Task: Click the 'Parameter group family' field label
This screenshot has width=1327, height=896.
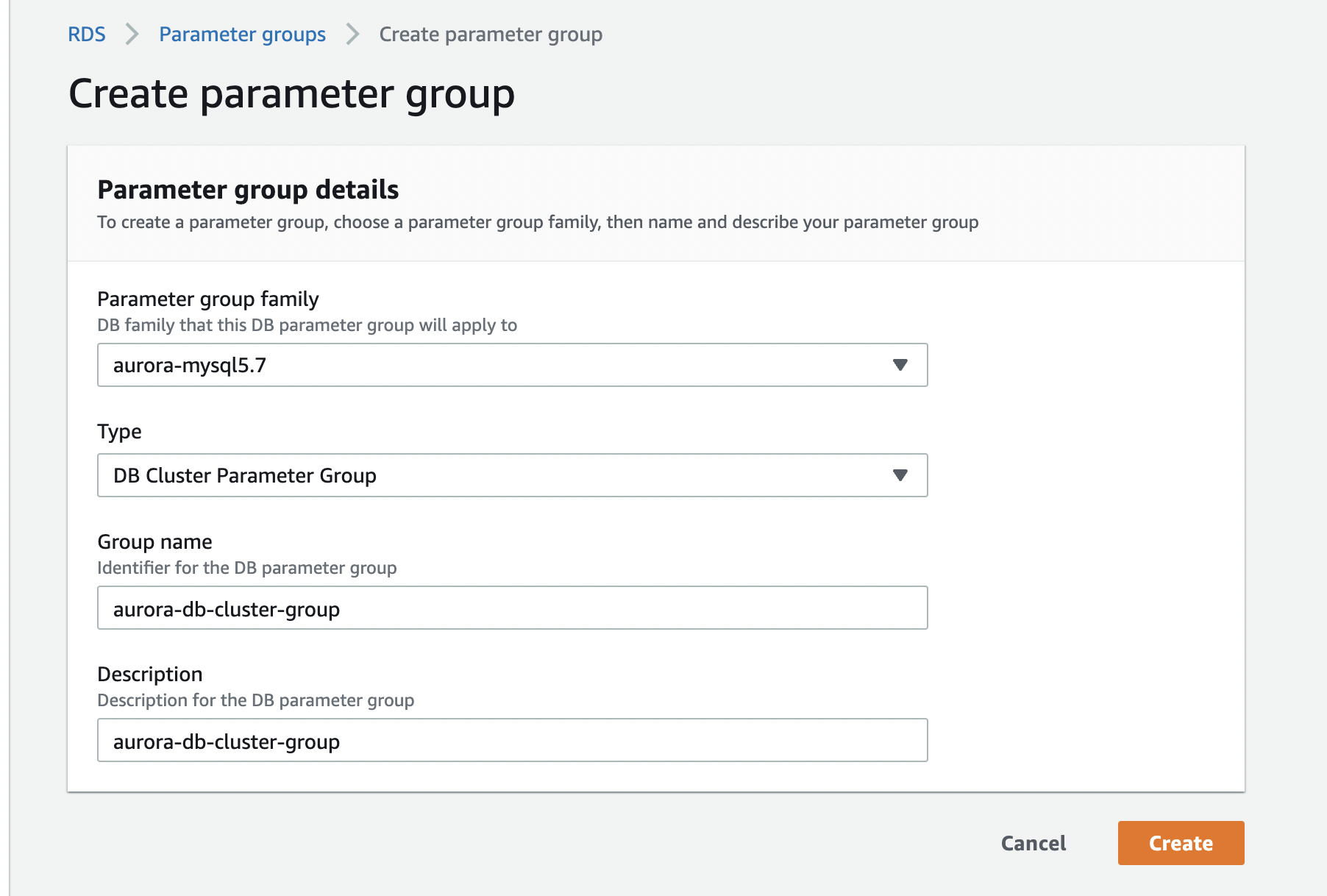Action: (x=208, y=299)
